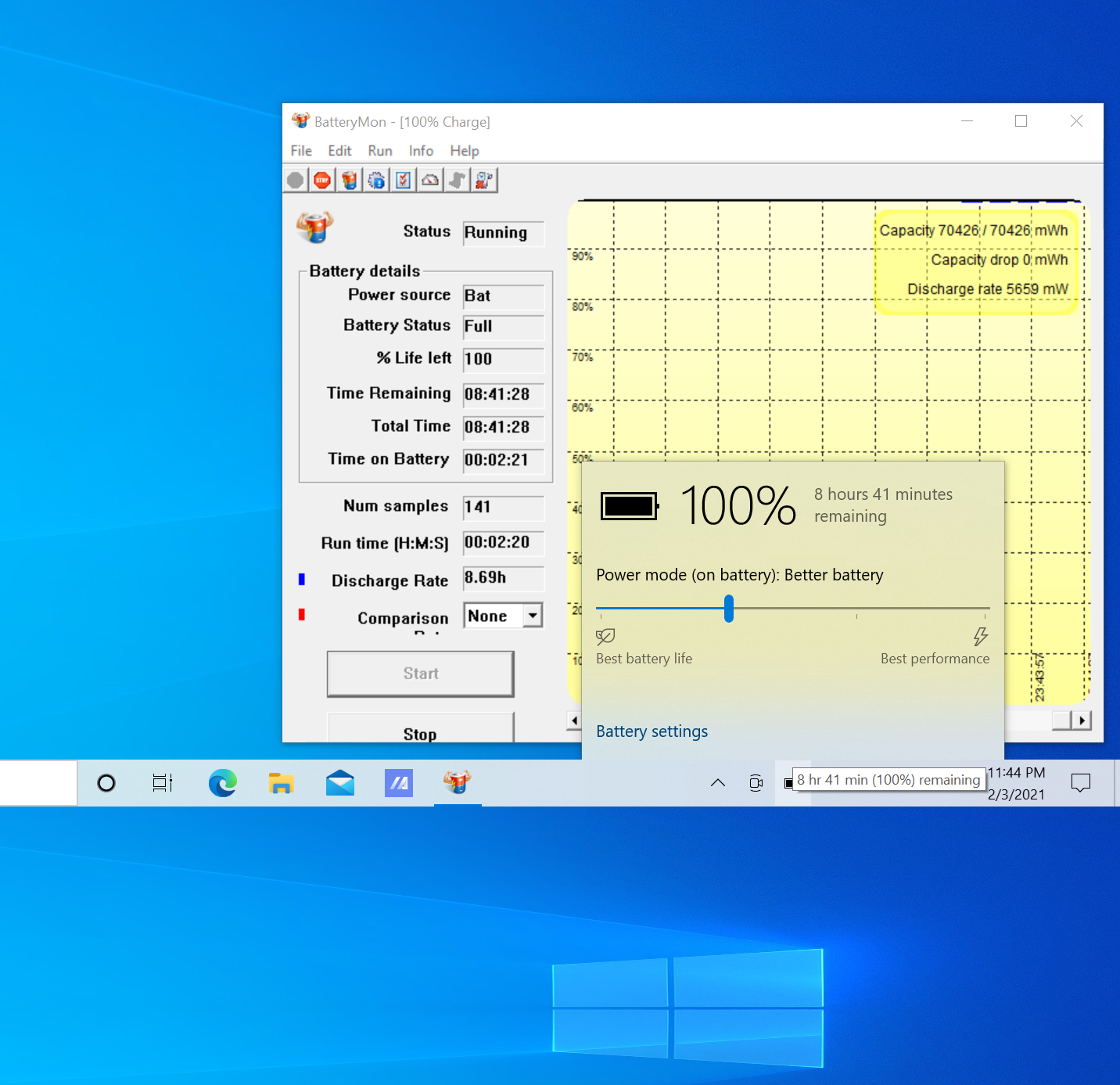
Task: Open Task View on the taskbar
Action: click(x=163, y=783)
